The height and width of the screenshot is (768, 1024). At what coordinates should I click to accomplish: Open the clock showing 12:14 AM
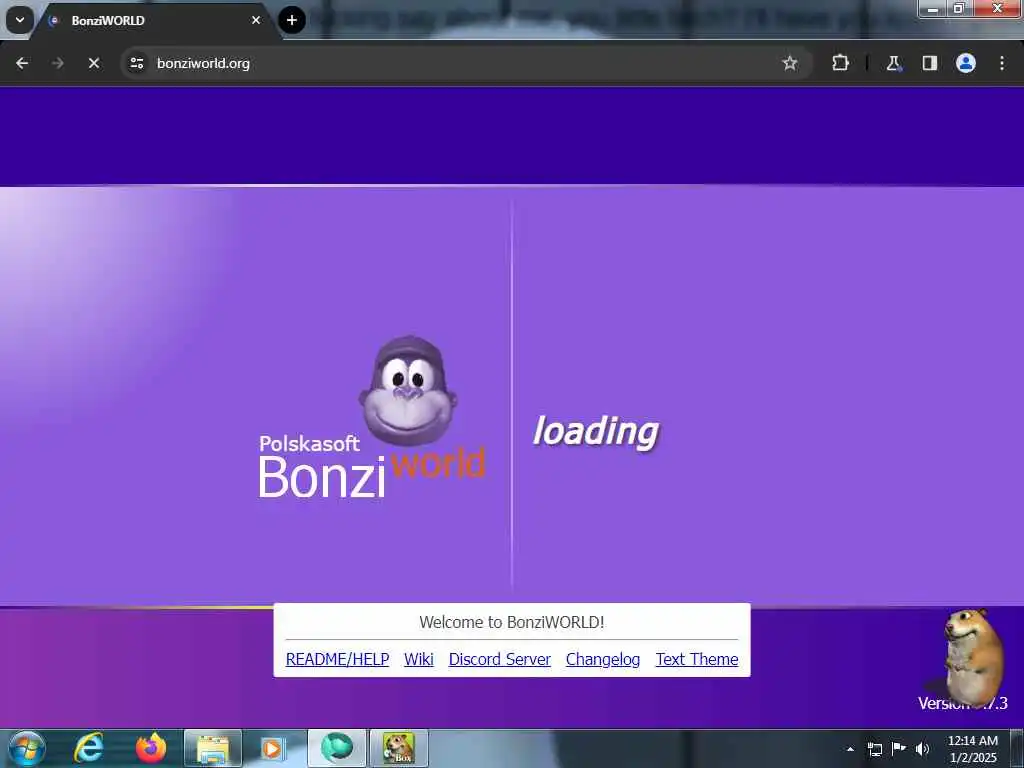[x=972, y=749]
